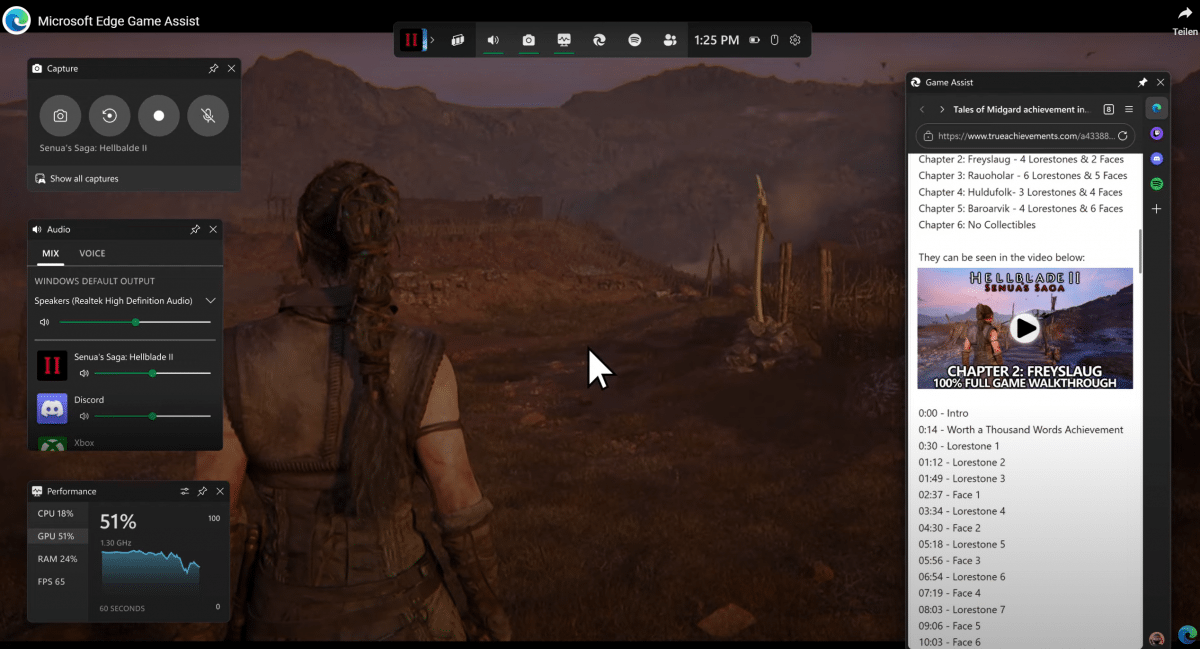Image resolution: width=1200 pixels, height=649 pixels.
Task: Mute the Windows default output speaker icon
Action: tap(45, 322)
